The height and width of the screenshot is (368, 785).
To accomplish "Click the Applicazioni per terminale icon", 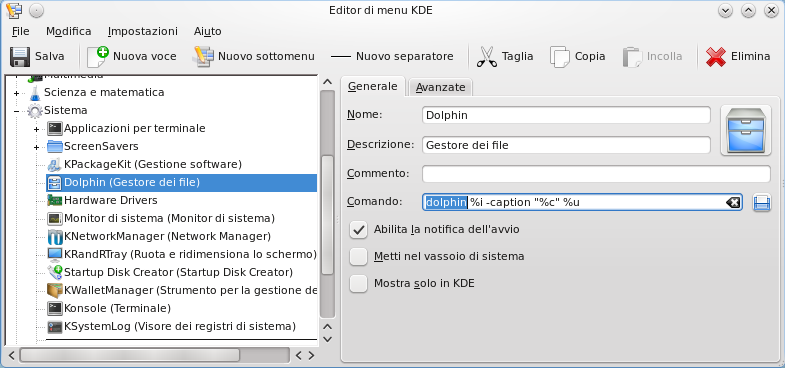I will (x=55, y=129).
